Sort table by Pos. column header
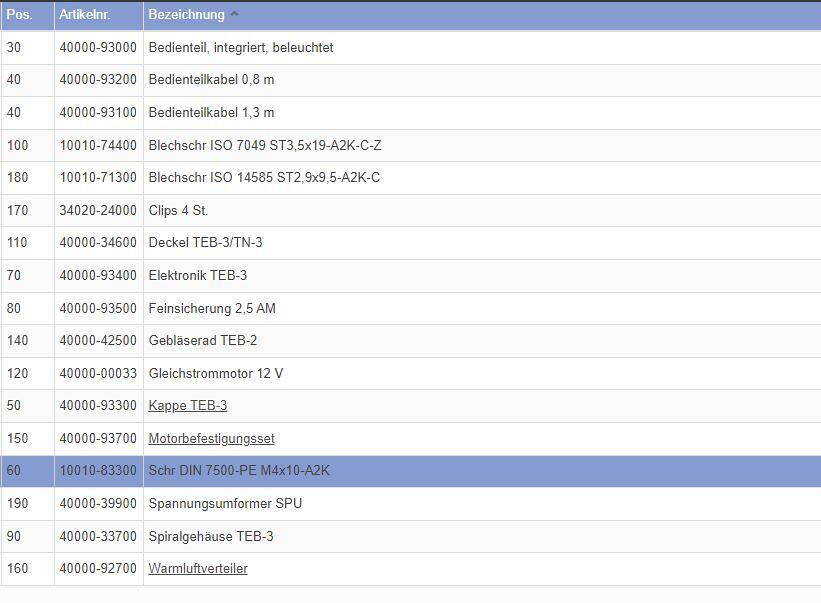The height and width of the screenshot is (603, 821). click(x=20, y=15)
